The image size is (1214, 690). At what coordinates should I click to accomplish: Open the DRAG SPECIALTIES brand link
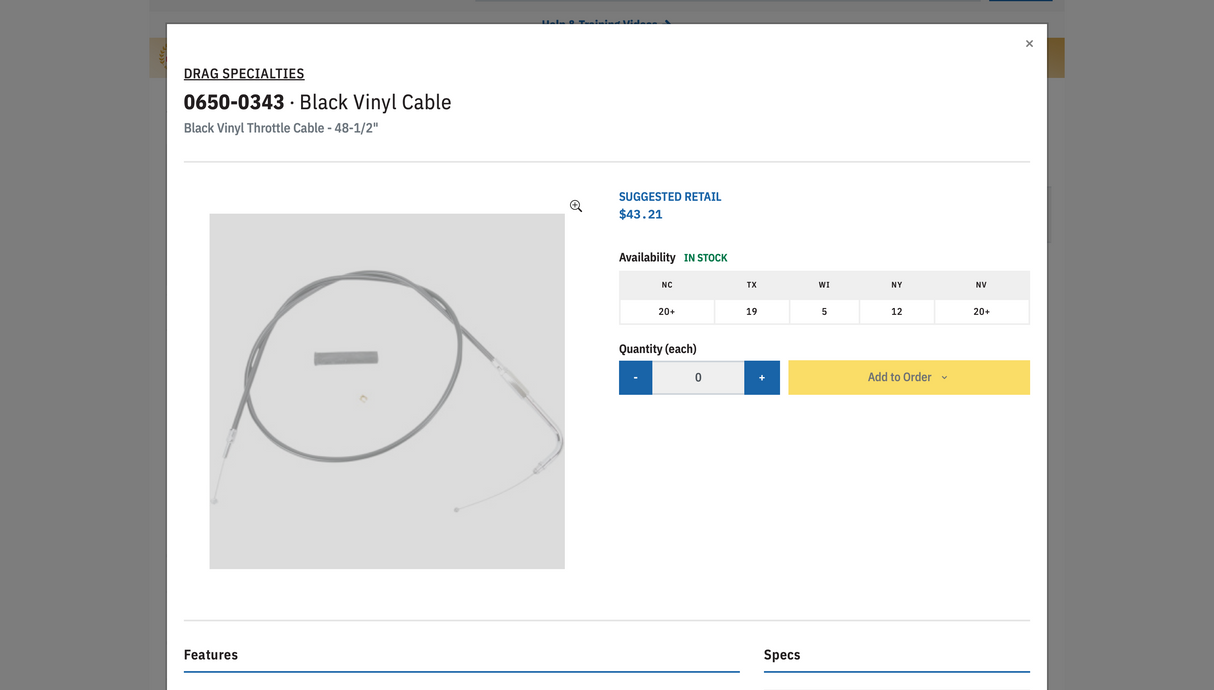[244, 74]
